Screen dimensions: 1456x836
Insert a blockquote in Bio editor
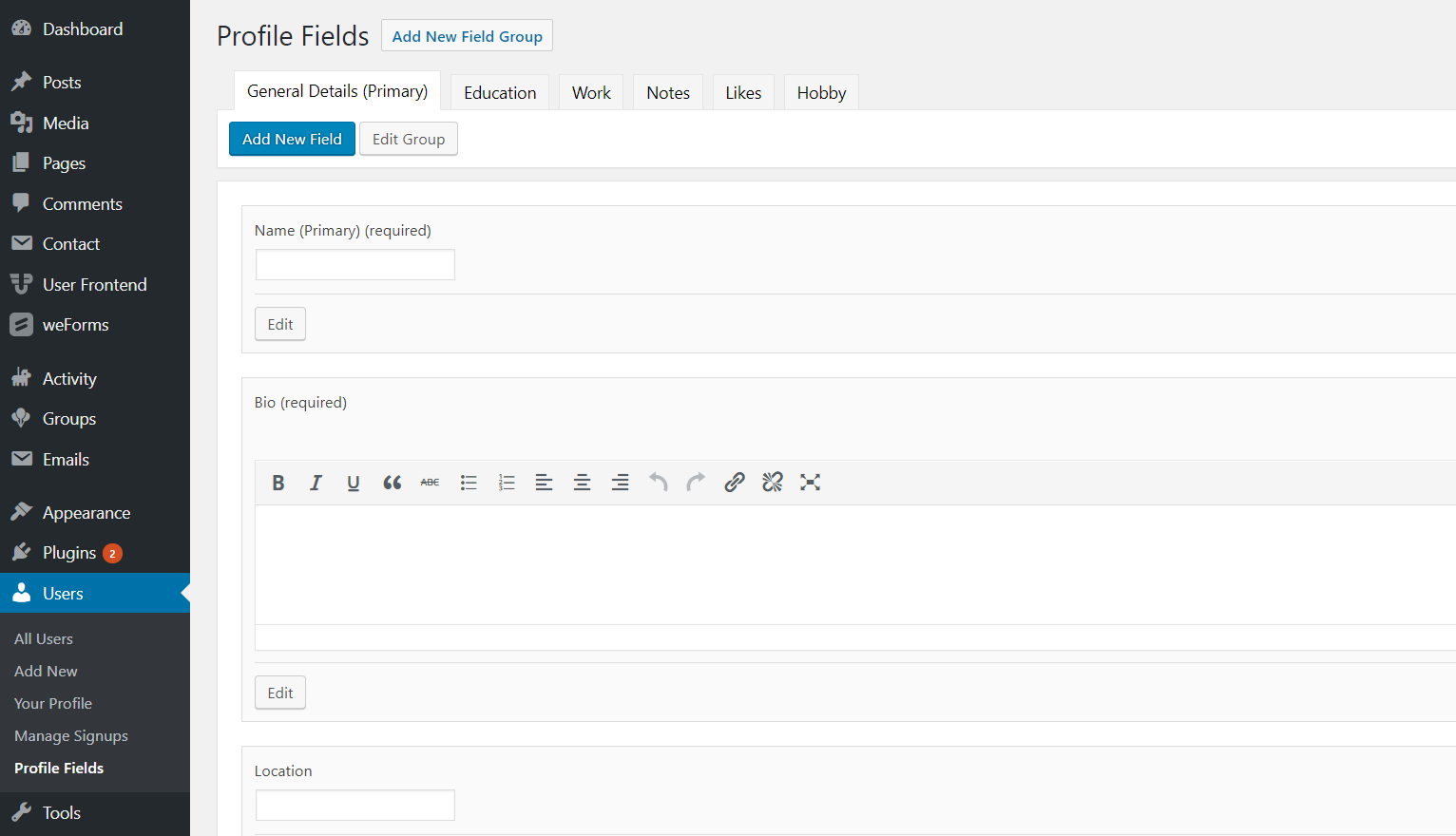pos(392,483)
